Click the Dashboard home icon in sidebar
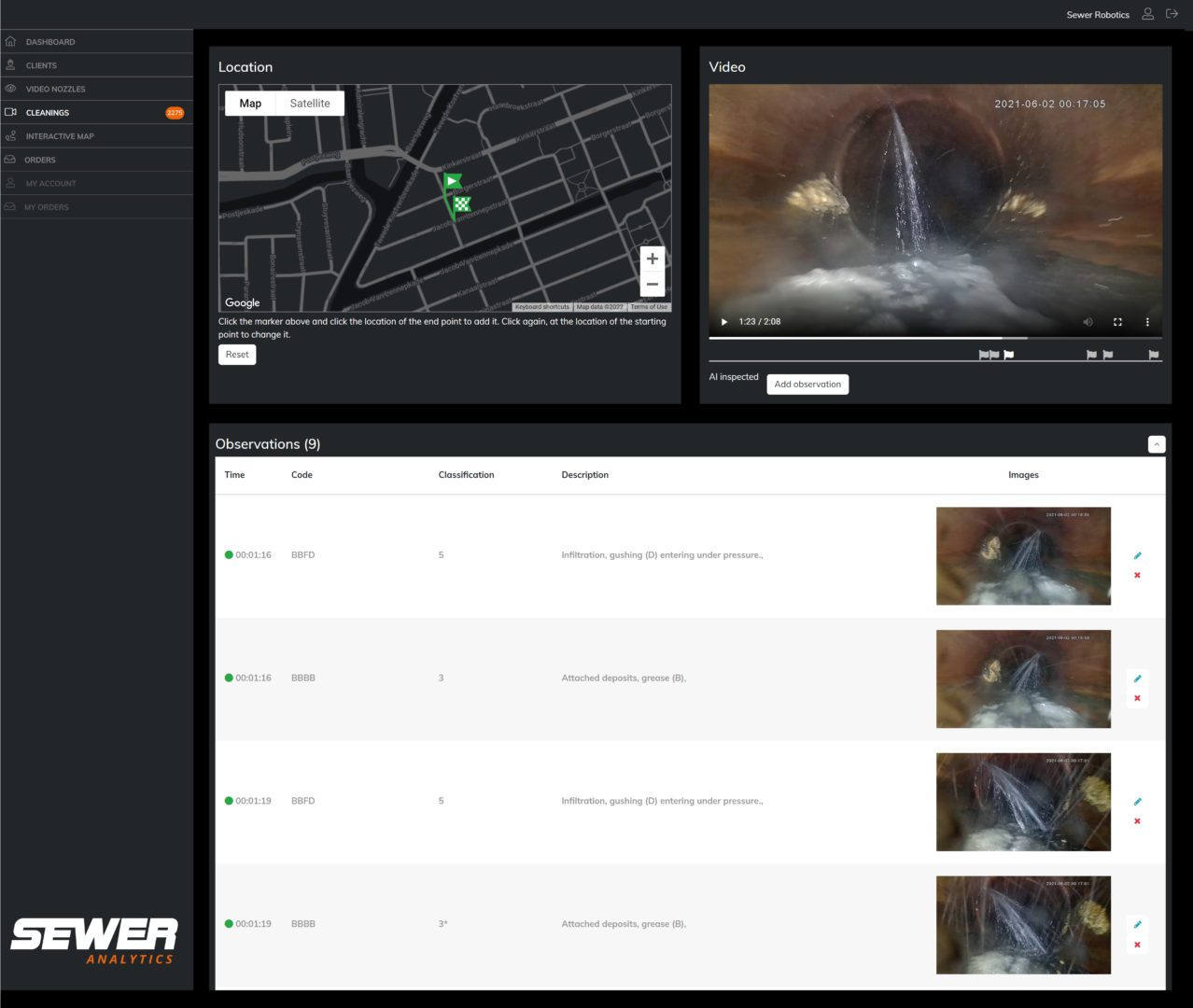Viewport: 1193px width, 1008px height. coord(10,41)
